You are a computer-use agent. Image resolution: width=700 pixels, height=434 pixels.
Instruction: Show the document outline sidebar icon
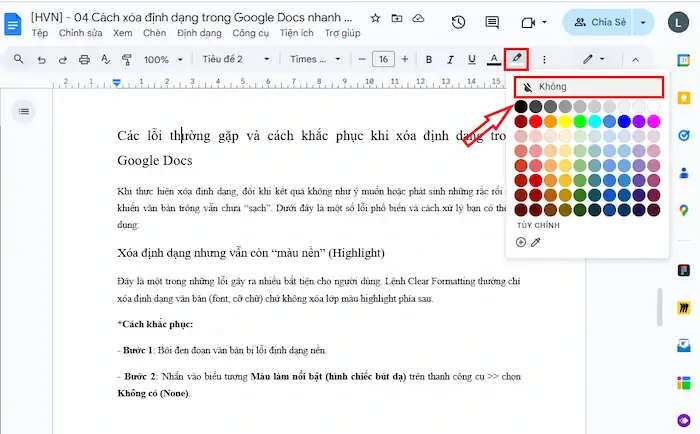tap(24, 110)
